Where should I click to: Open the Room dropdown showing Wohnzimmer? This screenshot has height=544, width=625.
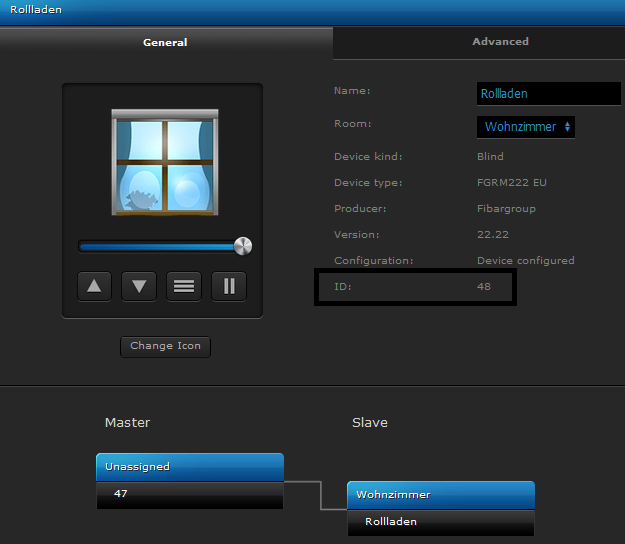pos(526,127)
